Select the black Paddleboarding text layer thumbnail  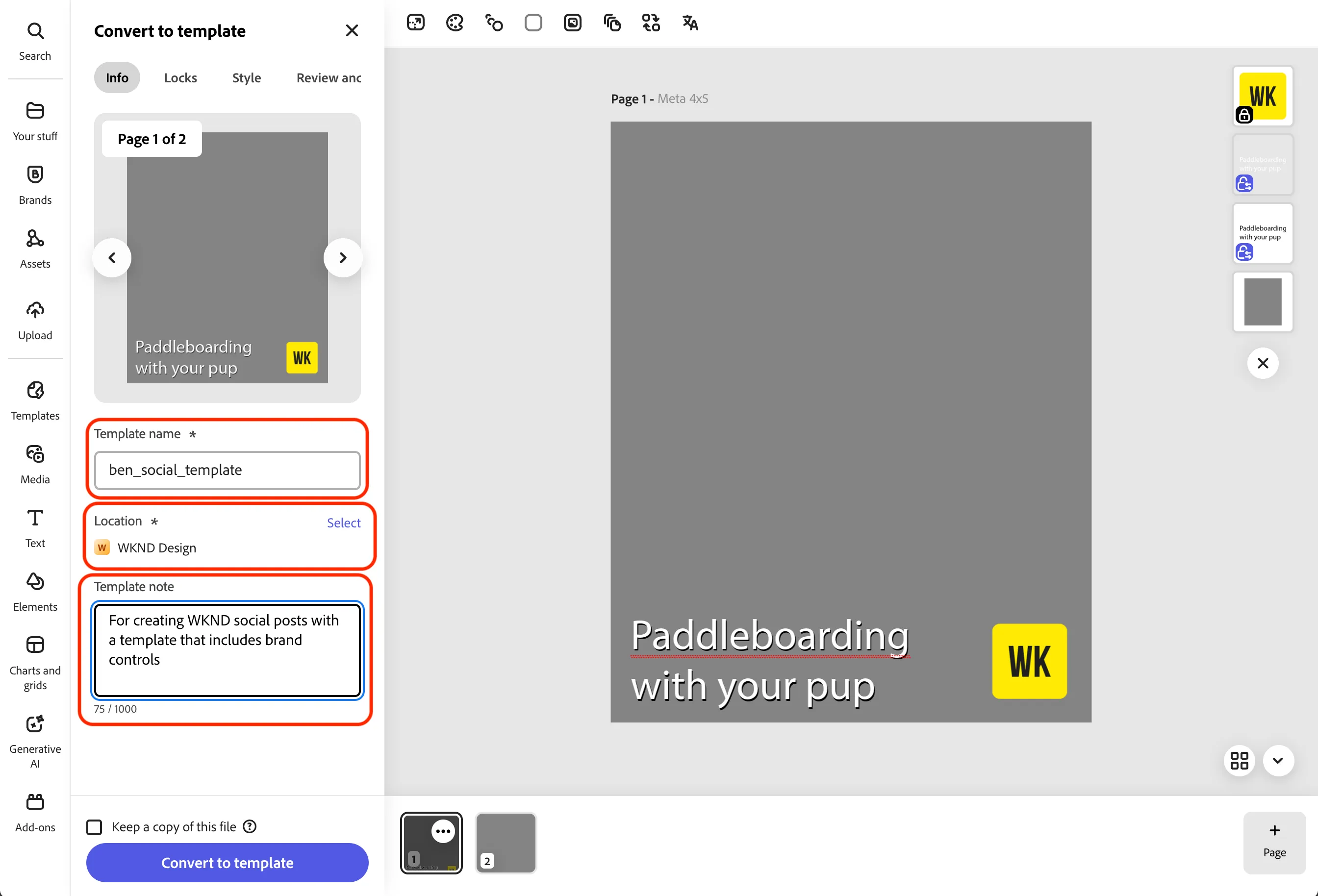tap(1263, 232)
